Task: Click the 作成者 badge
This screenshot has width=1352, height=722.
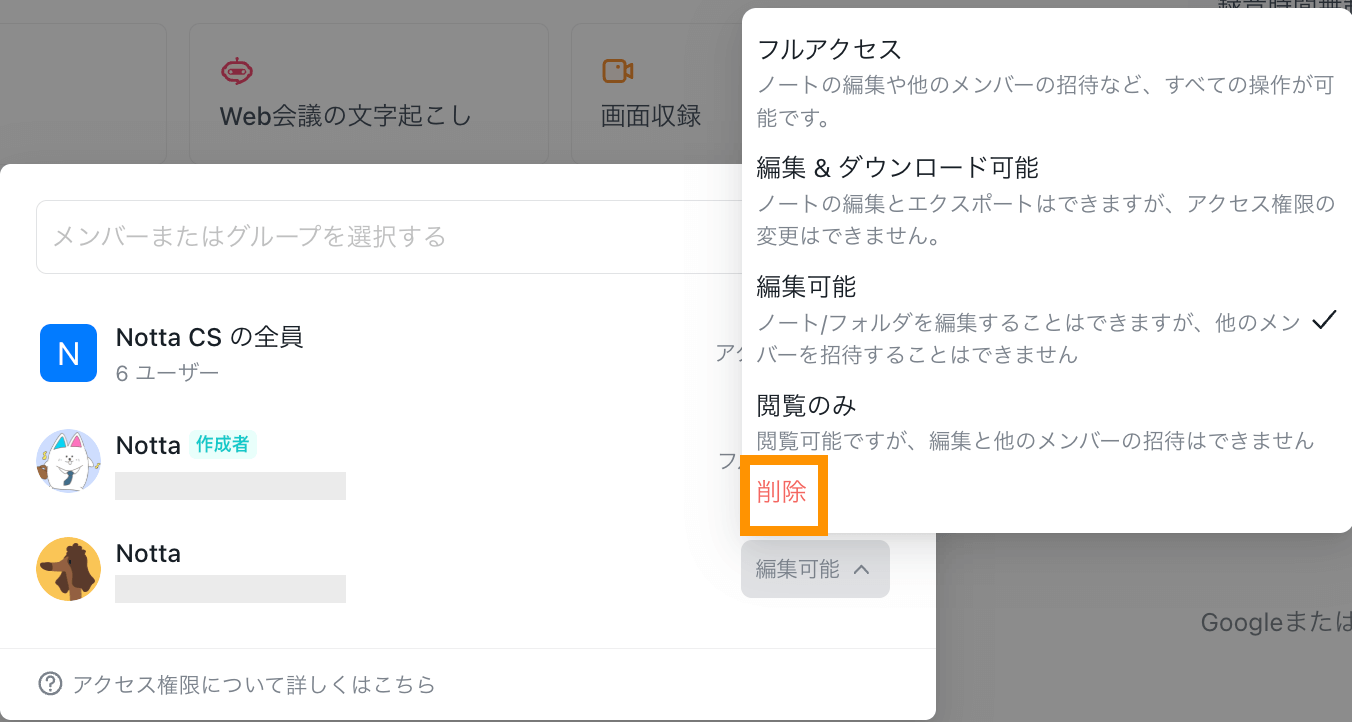Action: click(223, 444)
